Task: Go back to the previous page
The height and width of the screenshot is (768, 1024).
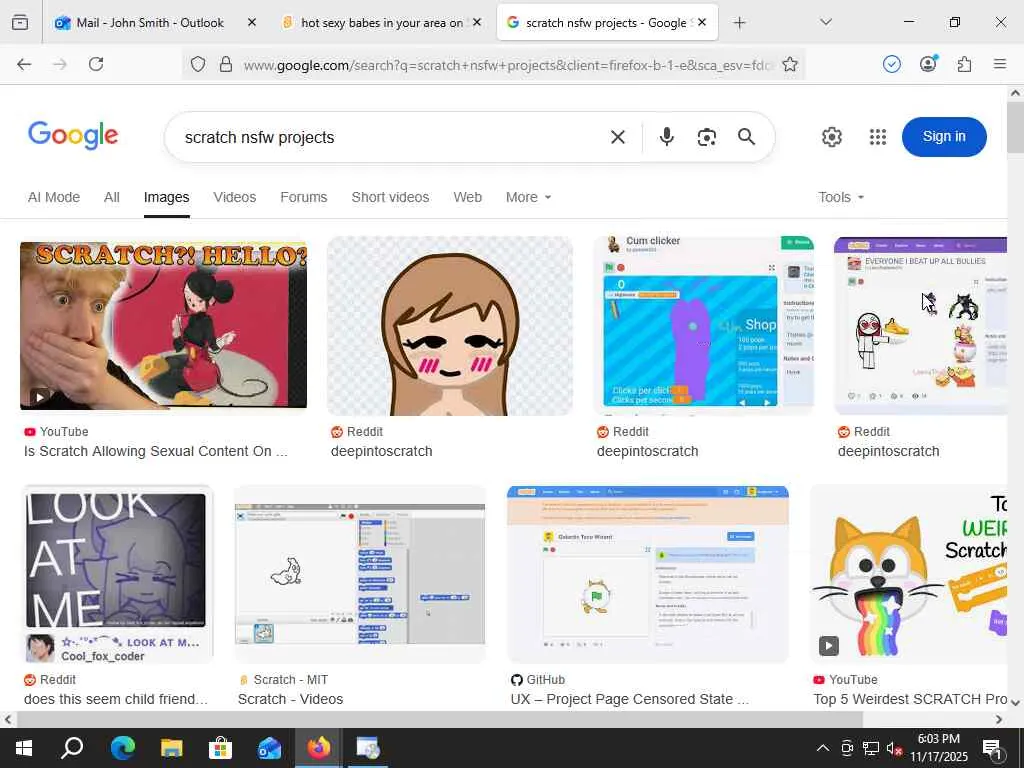Action: 24,64
